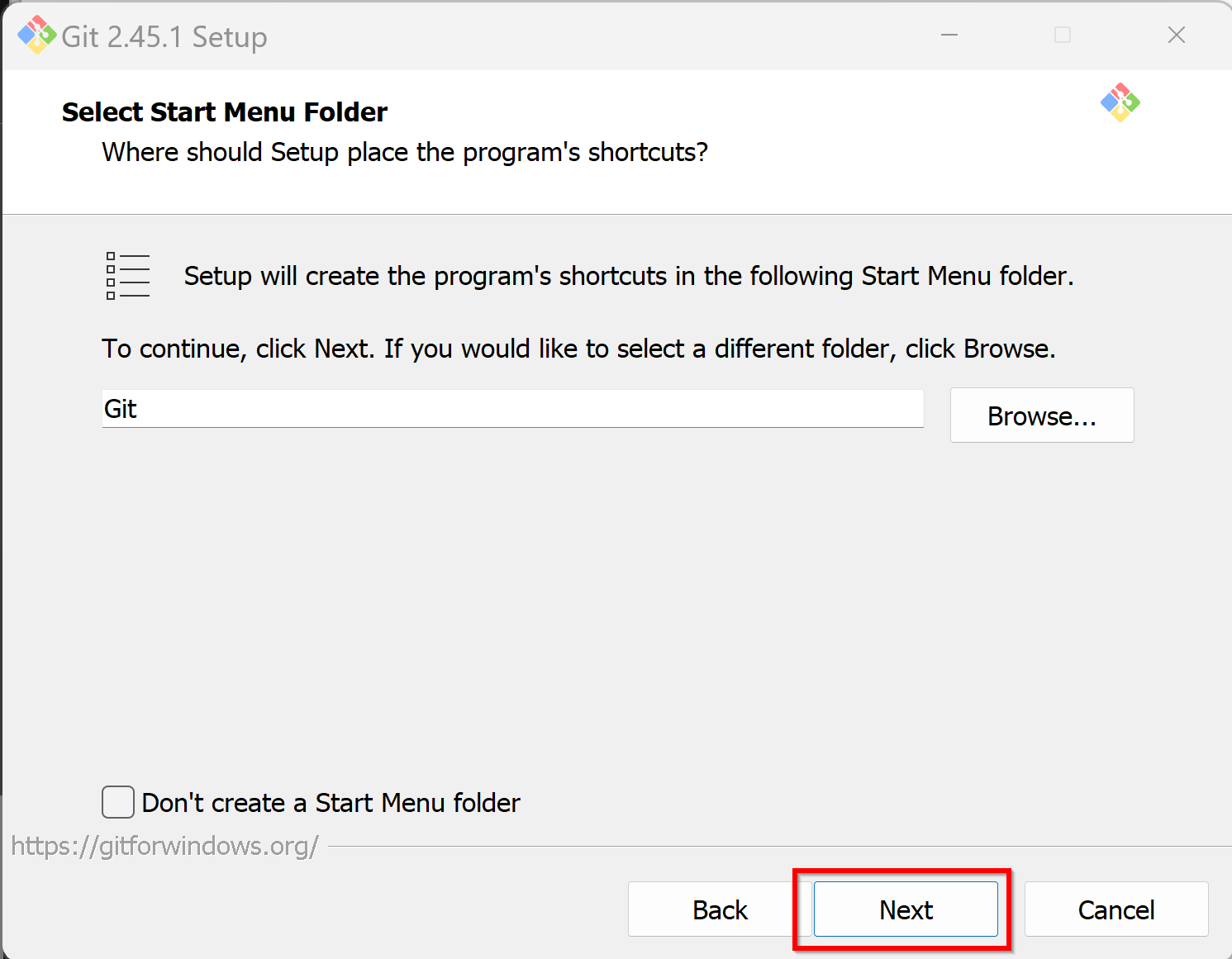1232x959 pixels.
Task: Click the Git logo in the title bar
Action: pyautogui.click(x=37, y=35)
